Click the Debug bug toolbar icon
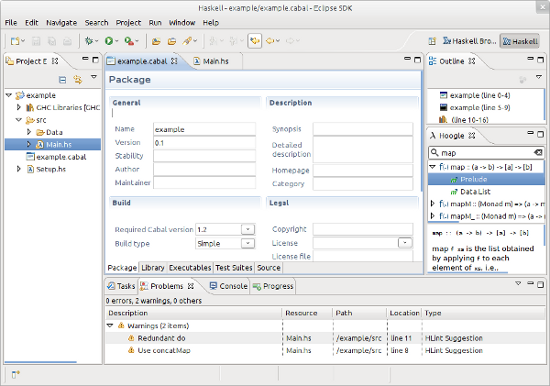Image resolution: width=550 pixels, height=386 pixels. point(89,41)
